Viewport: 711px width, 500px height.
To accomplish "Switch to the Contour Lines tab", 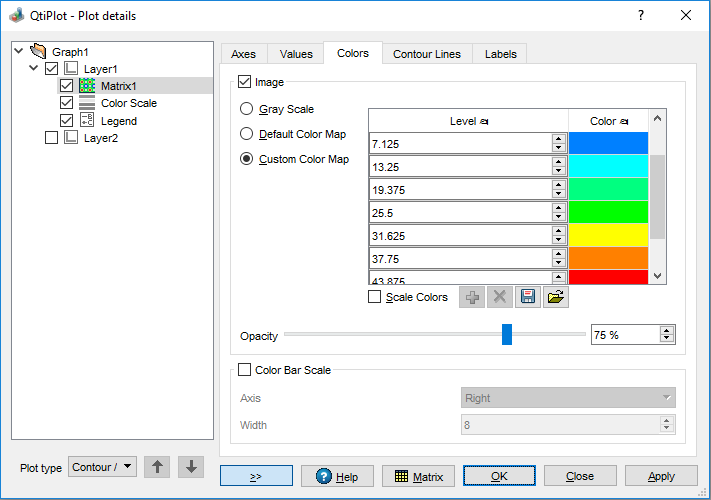I will pyautogui.click(x=427, y=54).
